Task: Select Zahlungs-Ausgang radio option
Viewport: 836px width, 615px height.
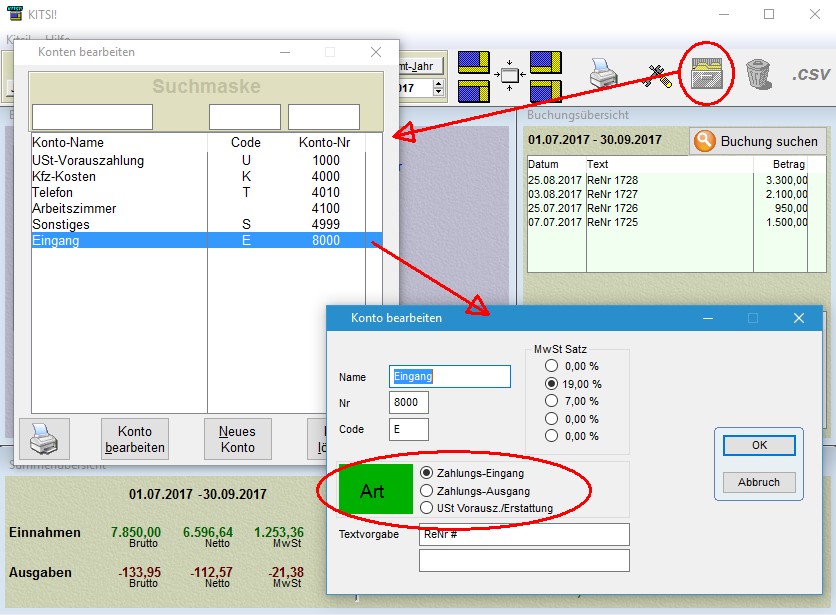Action: click(427, 491)
